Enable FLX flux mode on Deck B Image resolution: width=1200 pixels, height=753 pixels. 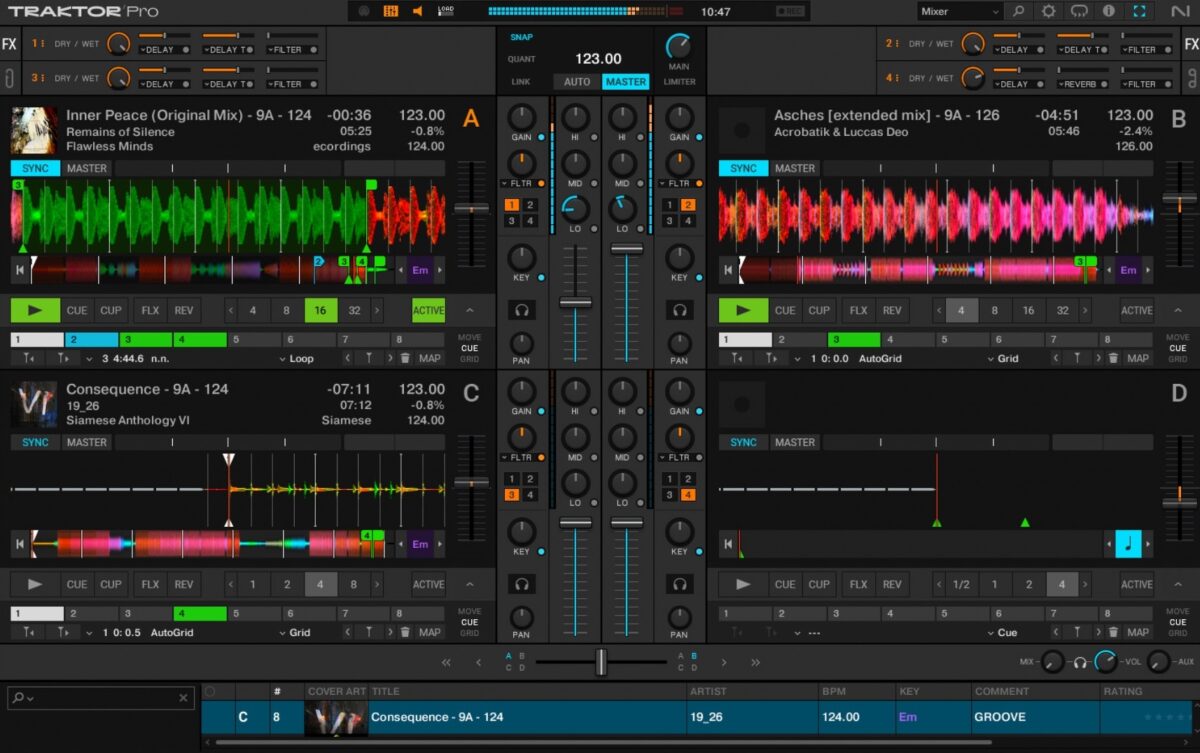[858, 310]
